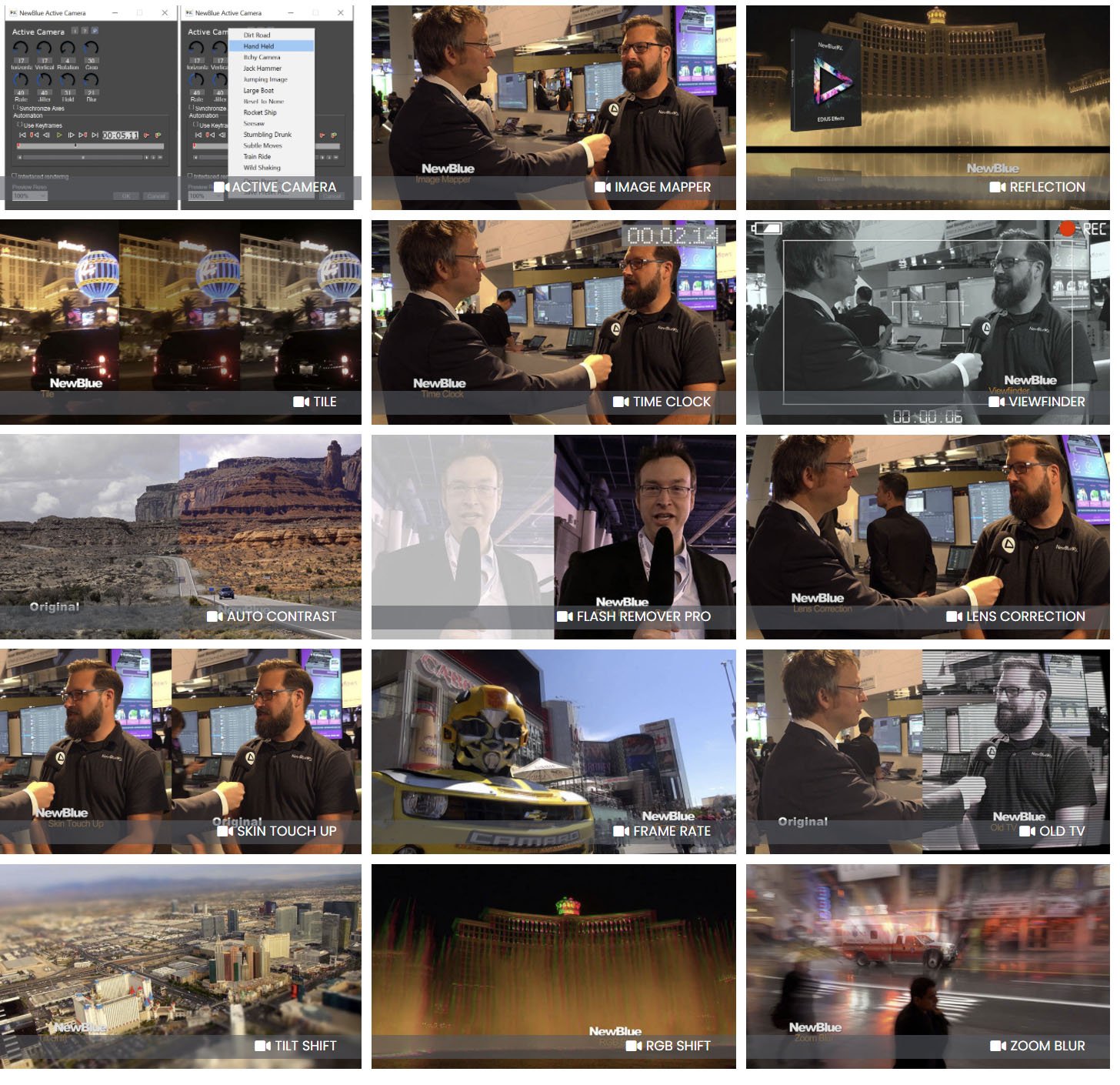
Task: Check Use Keyframes in the left window
Action: (20, 125)
